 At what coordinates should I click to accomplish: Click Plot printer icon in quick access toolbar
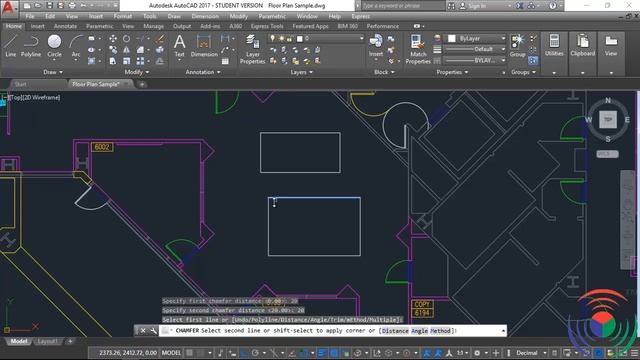pos(72,6)
